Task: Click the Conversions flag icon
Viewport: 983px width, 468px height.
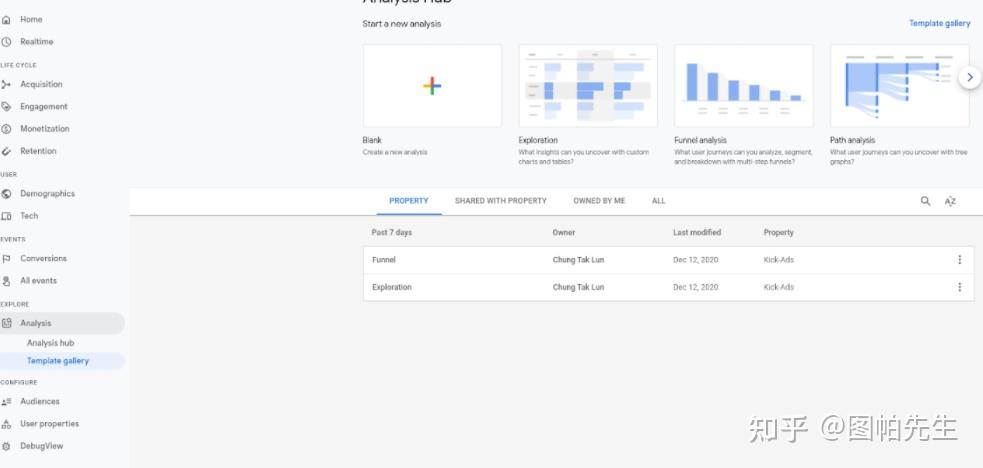Action: point(6,259)
